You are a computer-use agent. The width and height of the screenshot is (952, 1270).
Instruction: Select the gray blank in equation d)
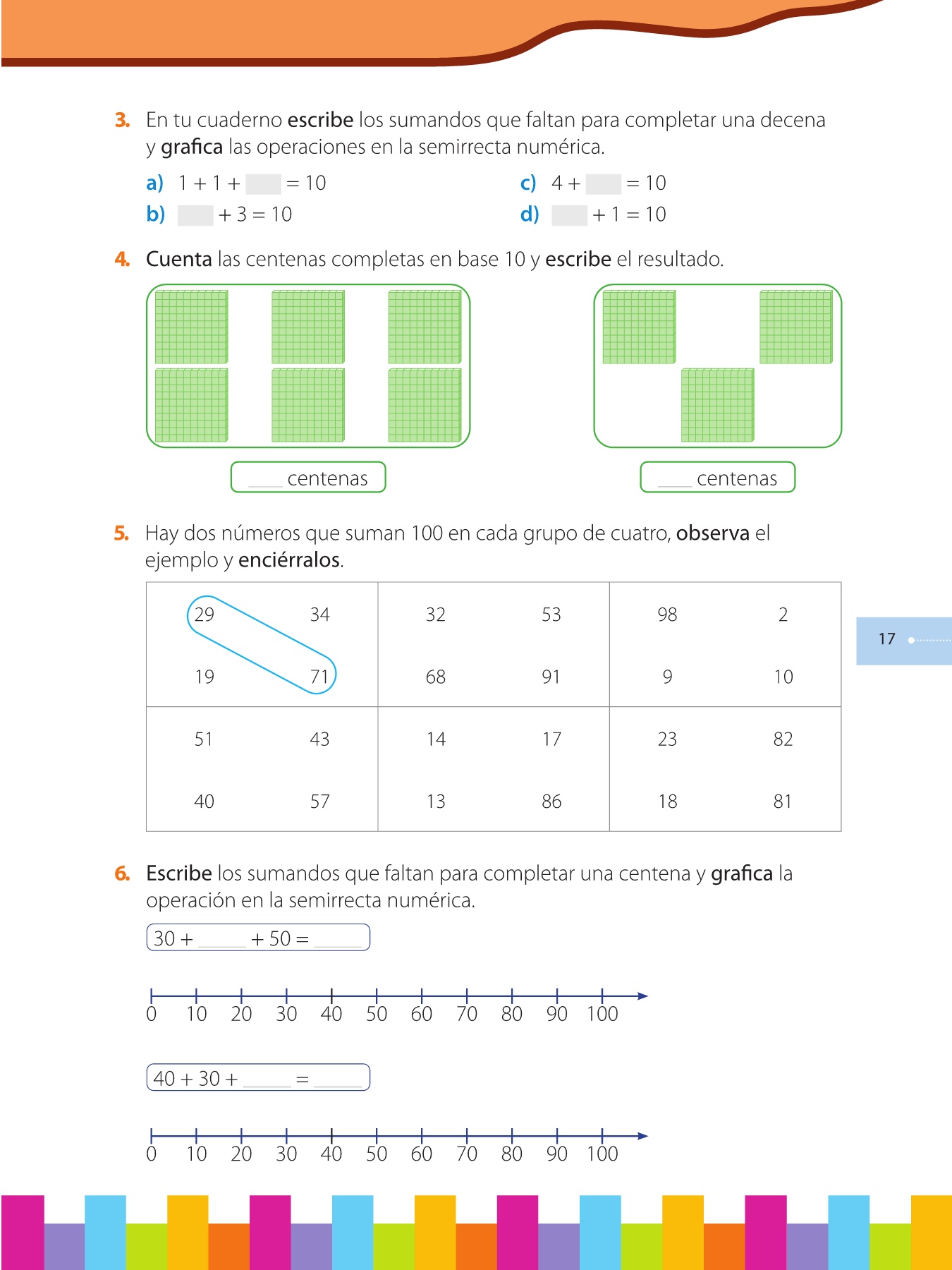coord(569,215)
